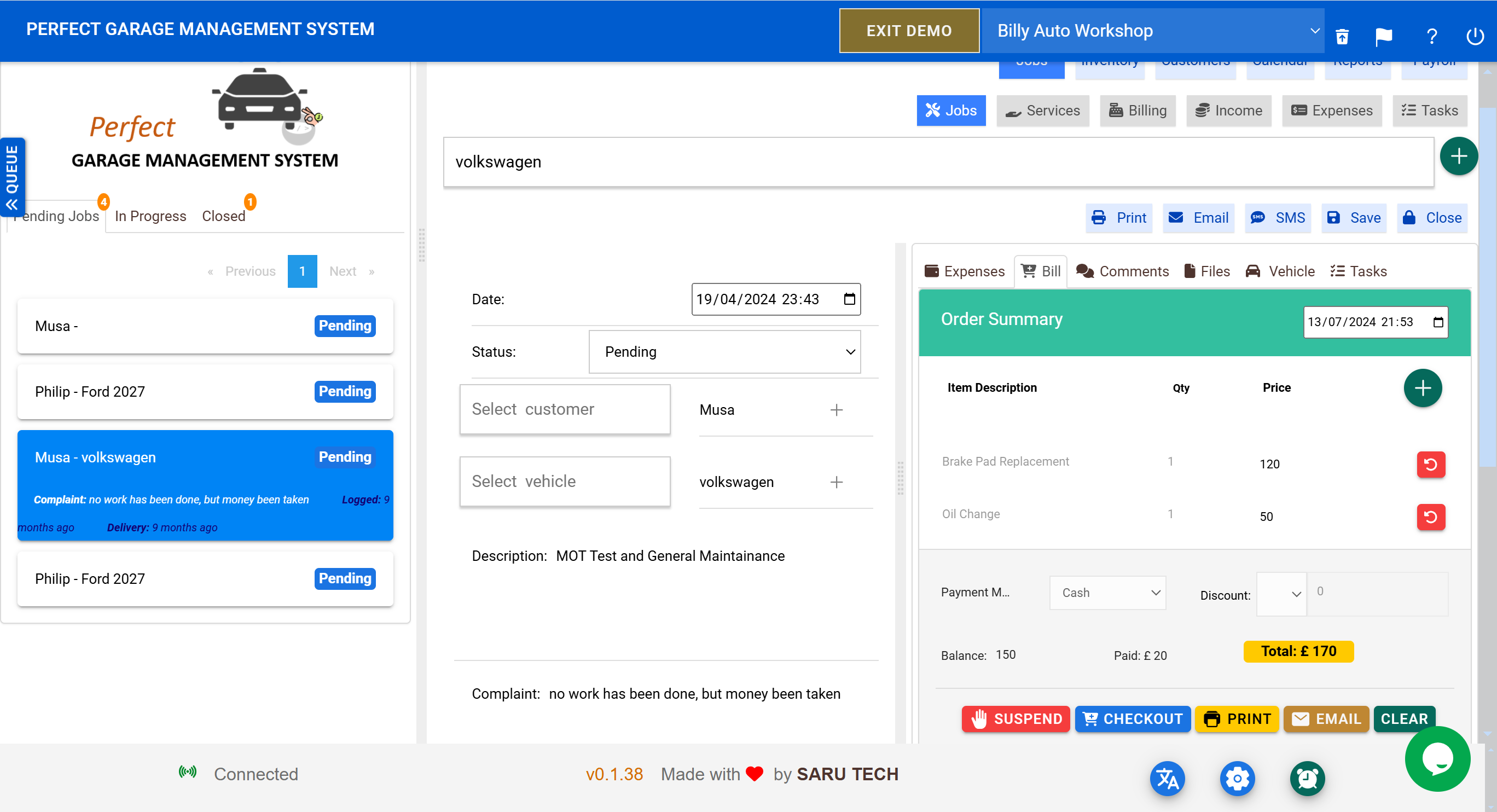Open calendar picker on job Date field

849,299
